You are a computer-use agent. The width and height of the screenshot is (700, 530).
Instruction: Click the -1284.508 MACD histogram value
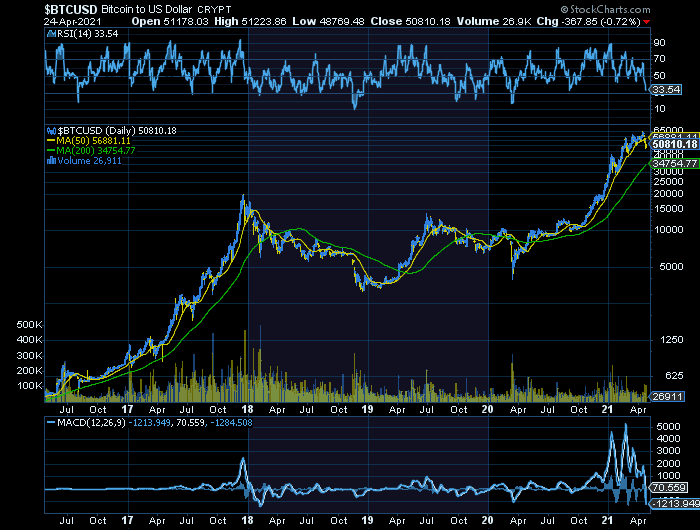[232, 422]
